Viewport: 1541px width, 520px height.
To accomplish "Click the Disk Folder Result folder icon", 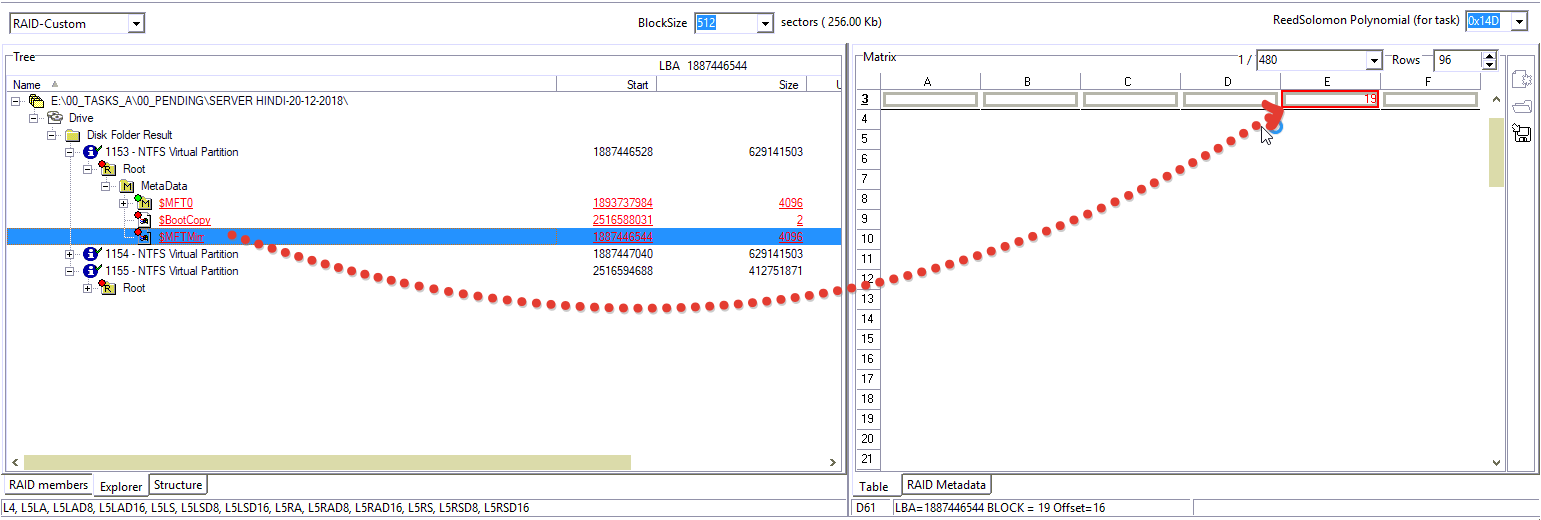I will tap(73, 135).
